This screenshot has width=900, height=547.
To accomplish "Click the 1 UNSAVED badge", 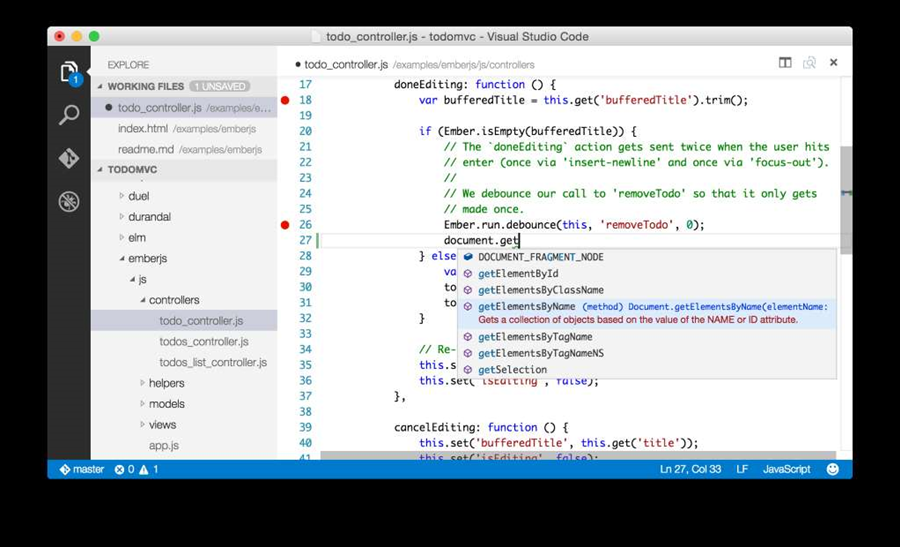I will [x=220, y=86].
